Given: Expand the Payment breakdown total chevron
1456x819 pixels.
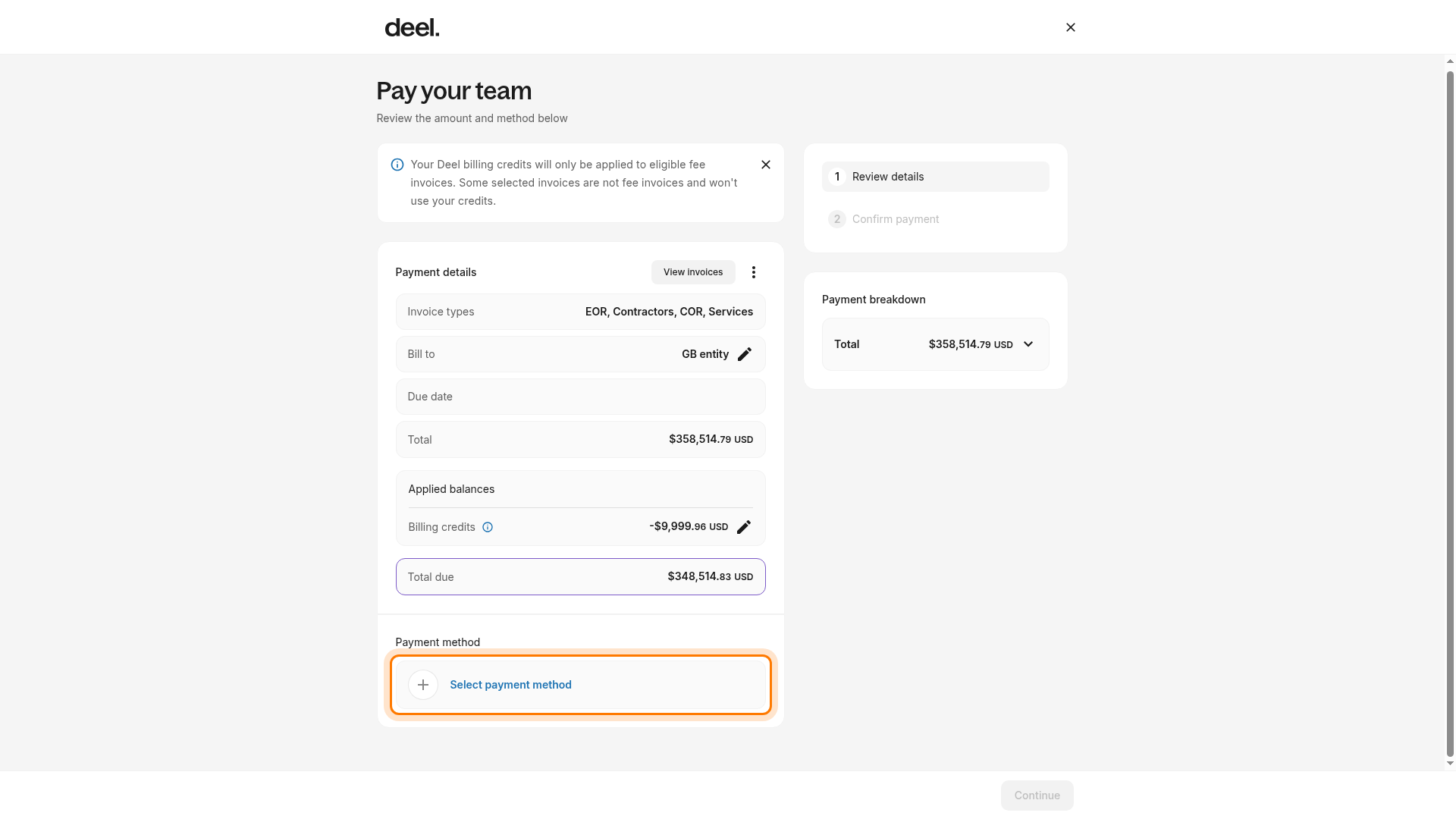Looking at the screenshot, I should [x=1028, y=344].
